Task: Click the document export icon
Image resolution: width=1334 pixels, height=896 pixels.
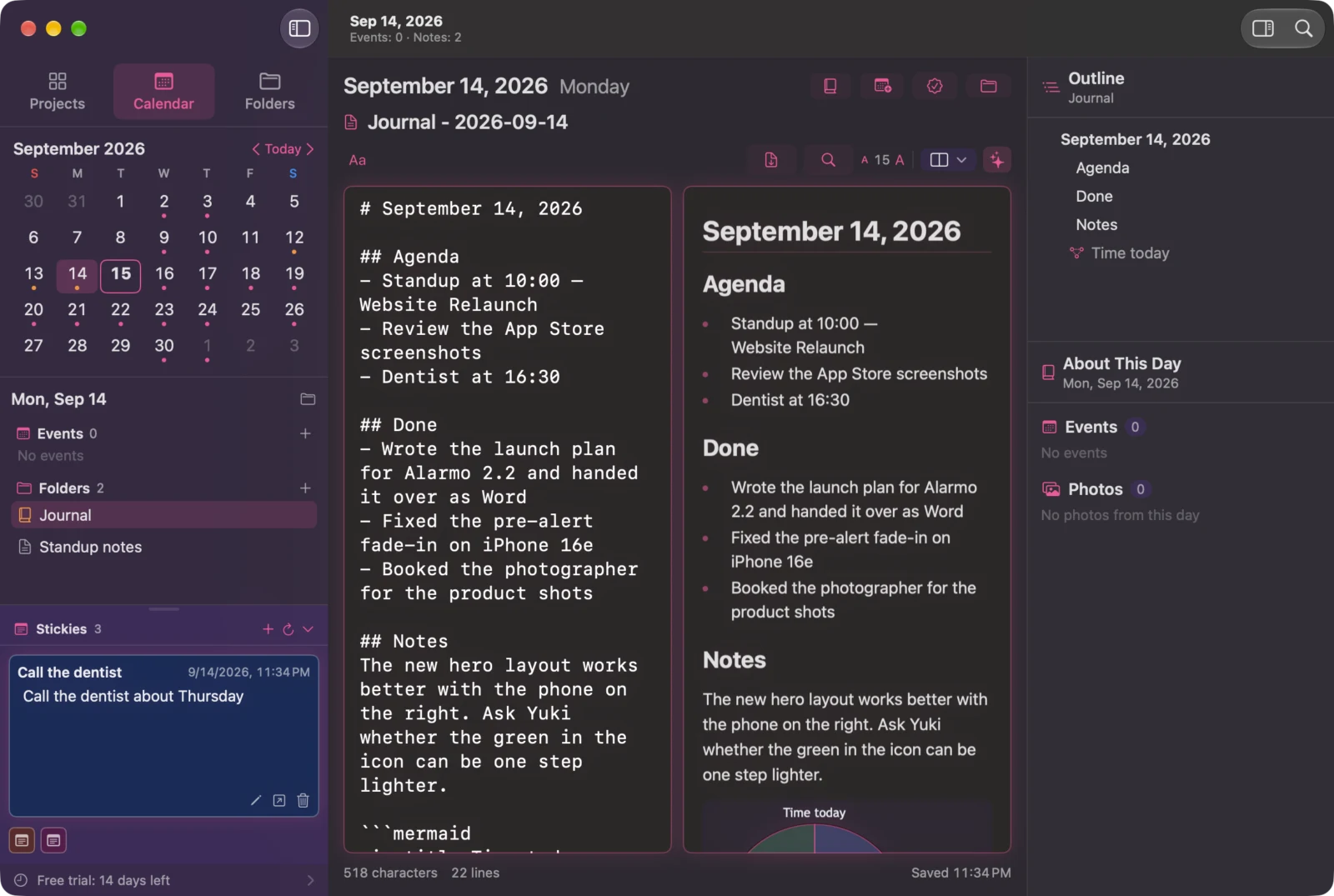Action: tap(771, 160)
